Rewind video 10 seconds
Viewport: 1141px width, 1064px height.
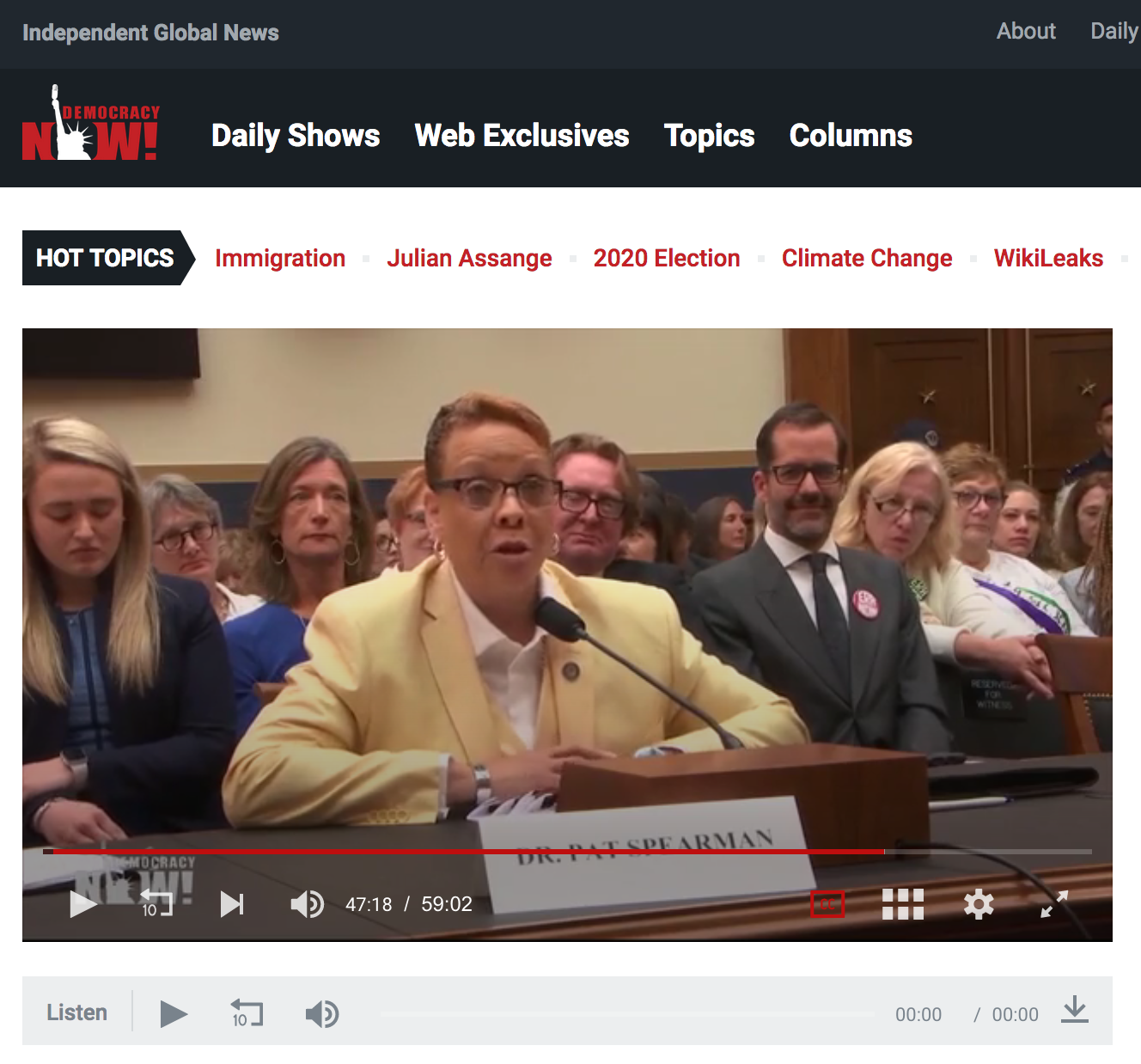156,904
